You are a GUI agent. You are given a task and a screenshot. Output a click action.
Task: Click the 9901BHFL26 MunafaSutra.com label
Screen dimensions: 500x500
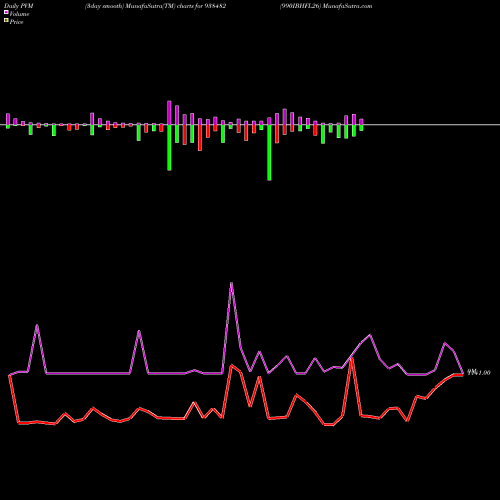pyautogui.click(x=326, y=6)
